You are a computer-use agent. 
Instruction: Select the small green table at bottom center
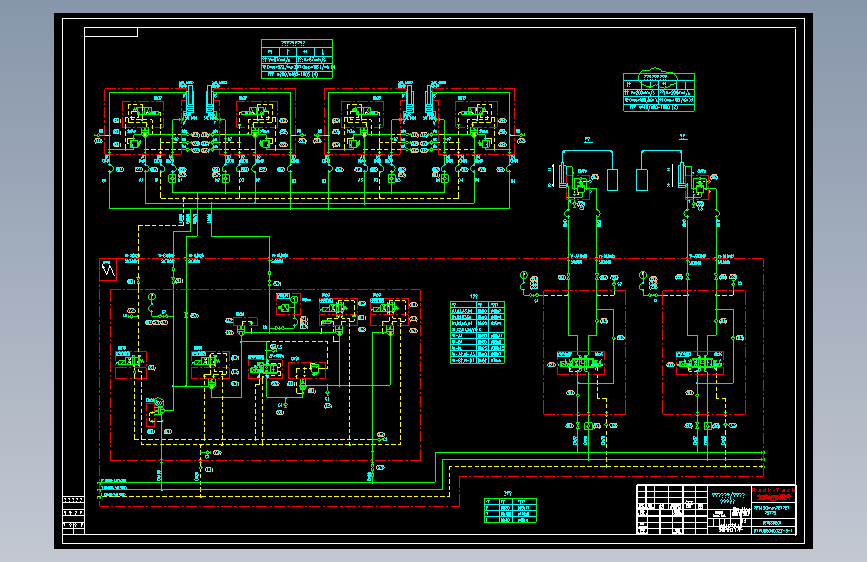(510, 510)
